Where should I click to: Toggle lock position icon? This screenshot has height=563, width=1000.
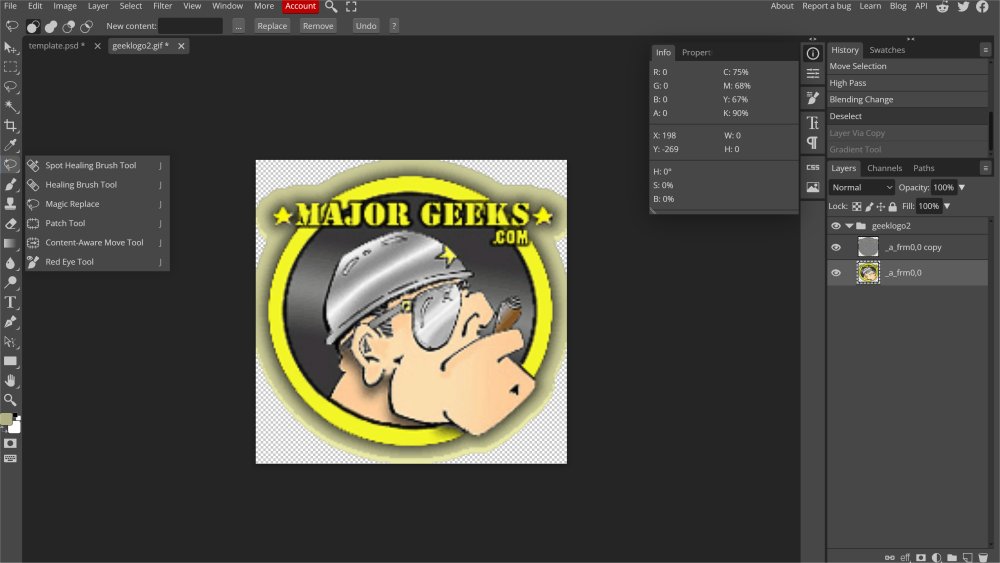[881, 207]
